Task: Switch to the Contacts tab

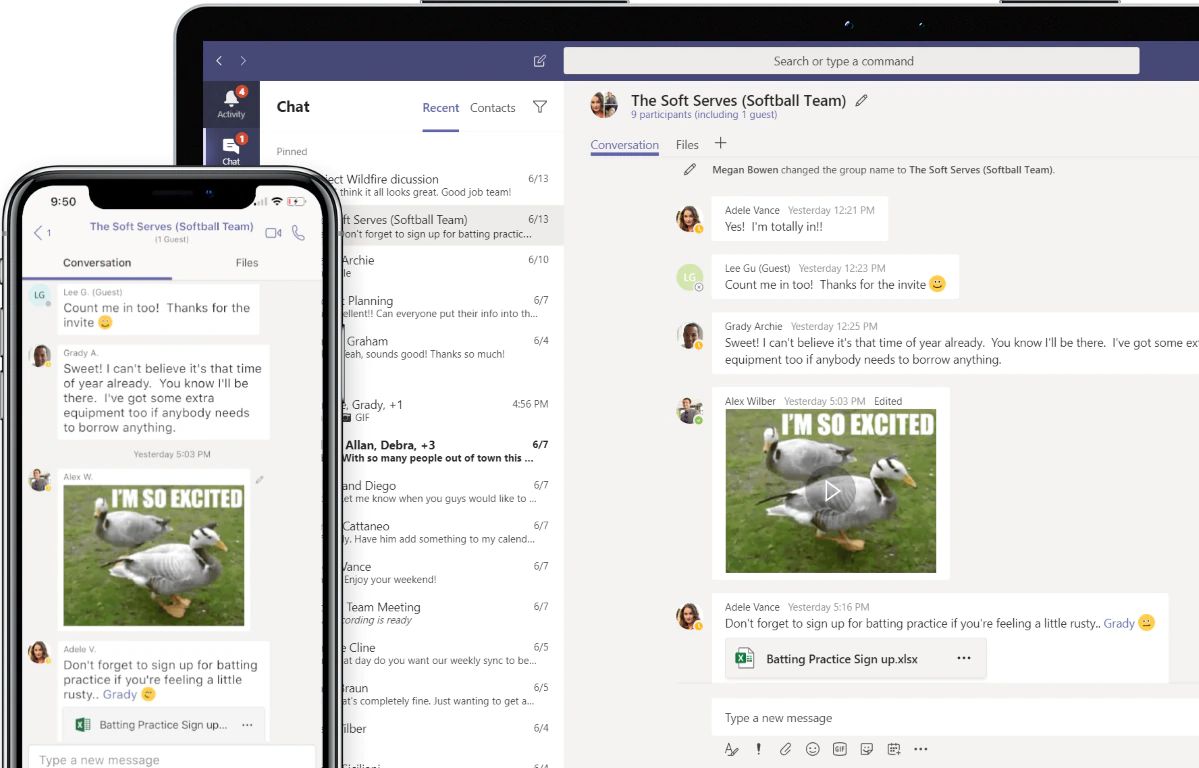Action: pyautogui.click(x=492, y=108)
